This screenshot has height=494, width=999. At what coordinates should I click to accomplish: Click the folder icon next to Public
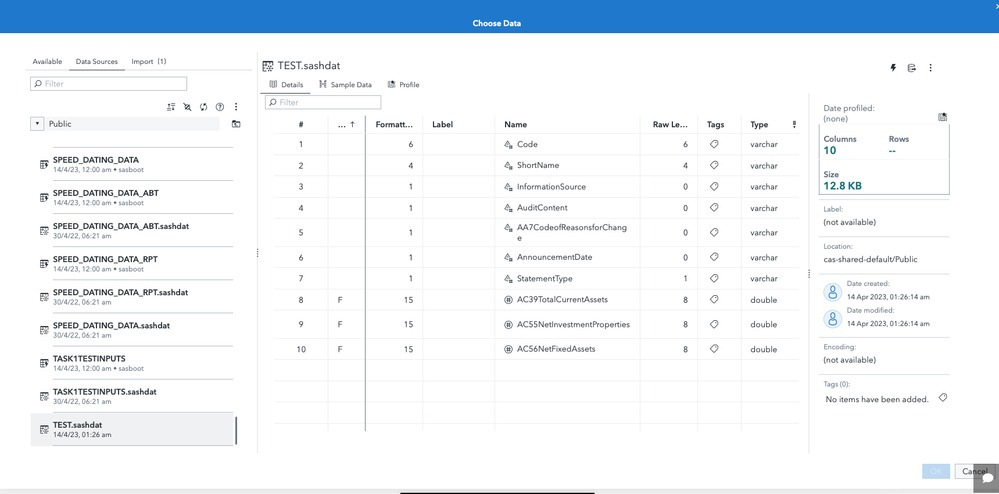point(236,124)
